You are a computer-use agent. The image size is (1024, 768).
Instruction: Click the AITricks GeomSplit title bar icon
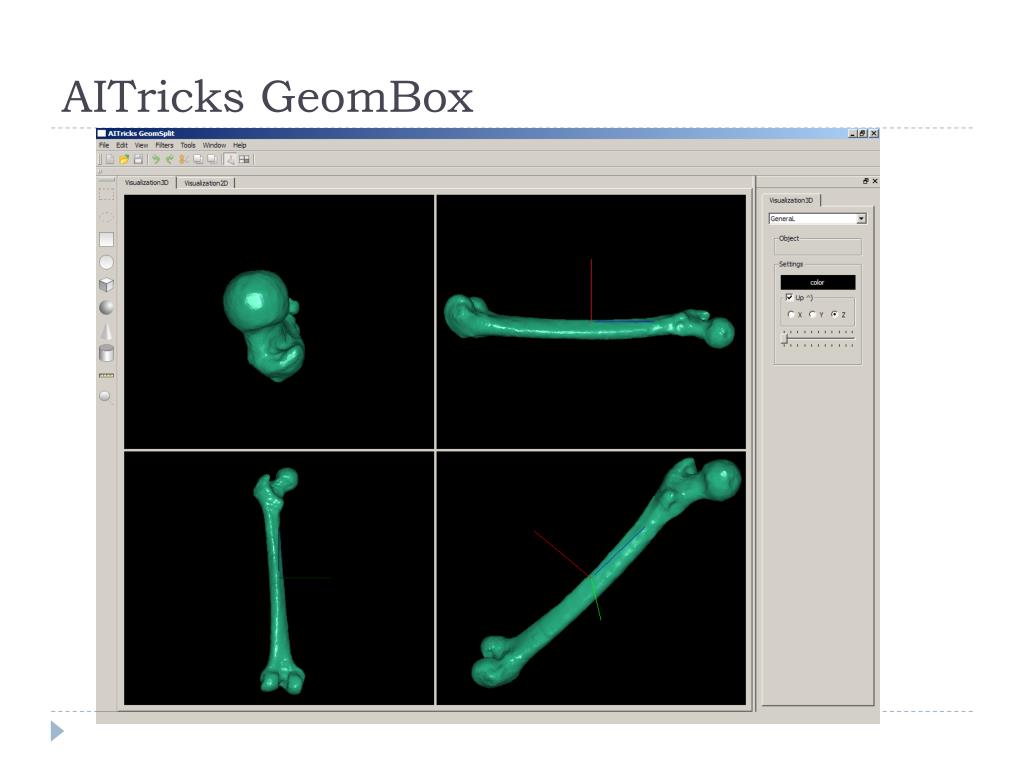[102, 133]
